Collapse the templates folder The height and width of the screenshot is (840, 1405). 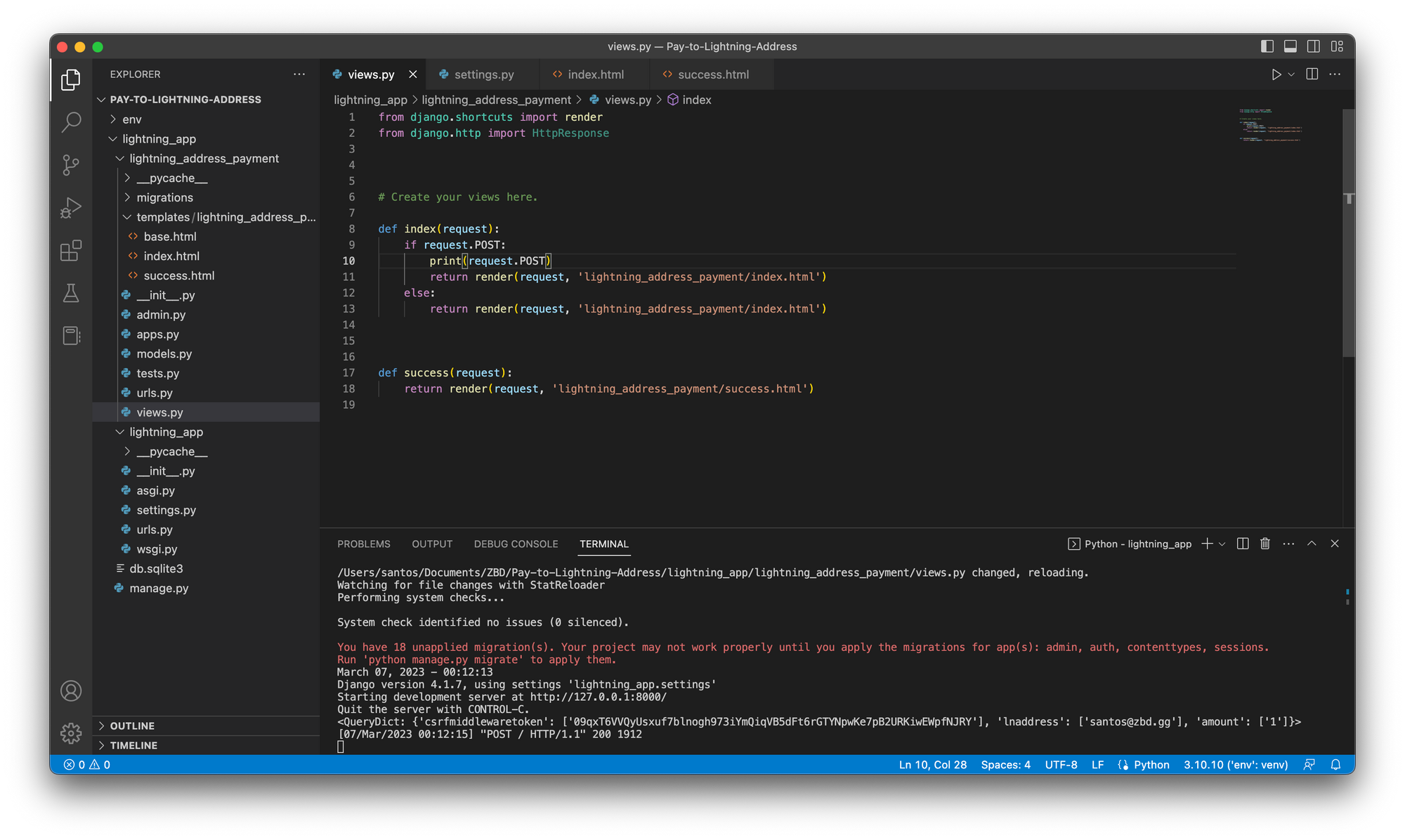click(x=206, y=217)
